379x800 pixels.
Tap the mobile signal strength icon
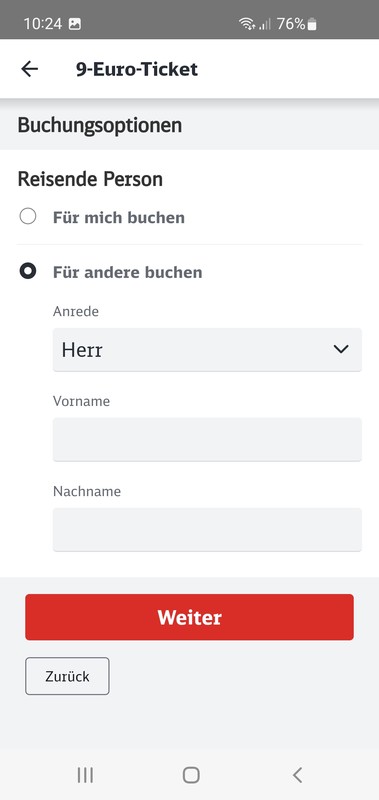(265, 23)
